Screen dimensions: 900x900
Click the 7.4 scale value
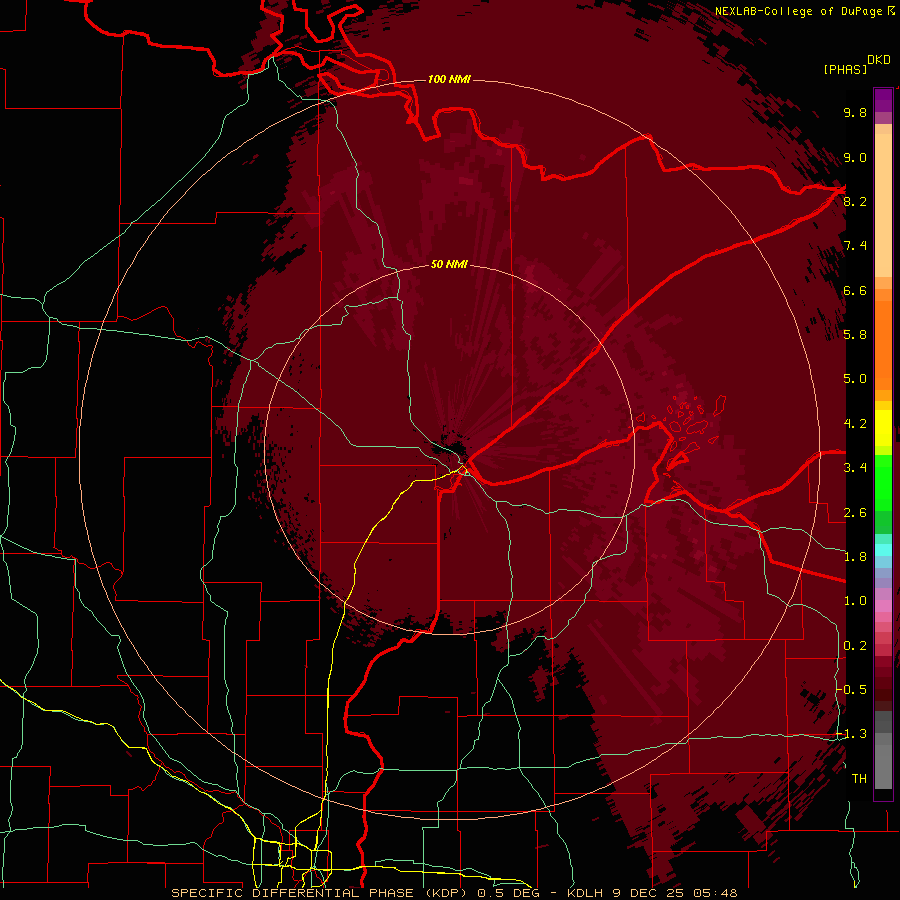(x=855, y=246)
